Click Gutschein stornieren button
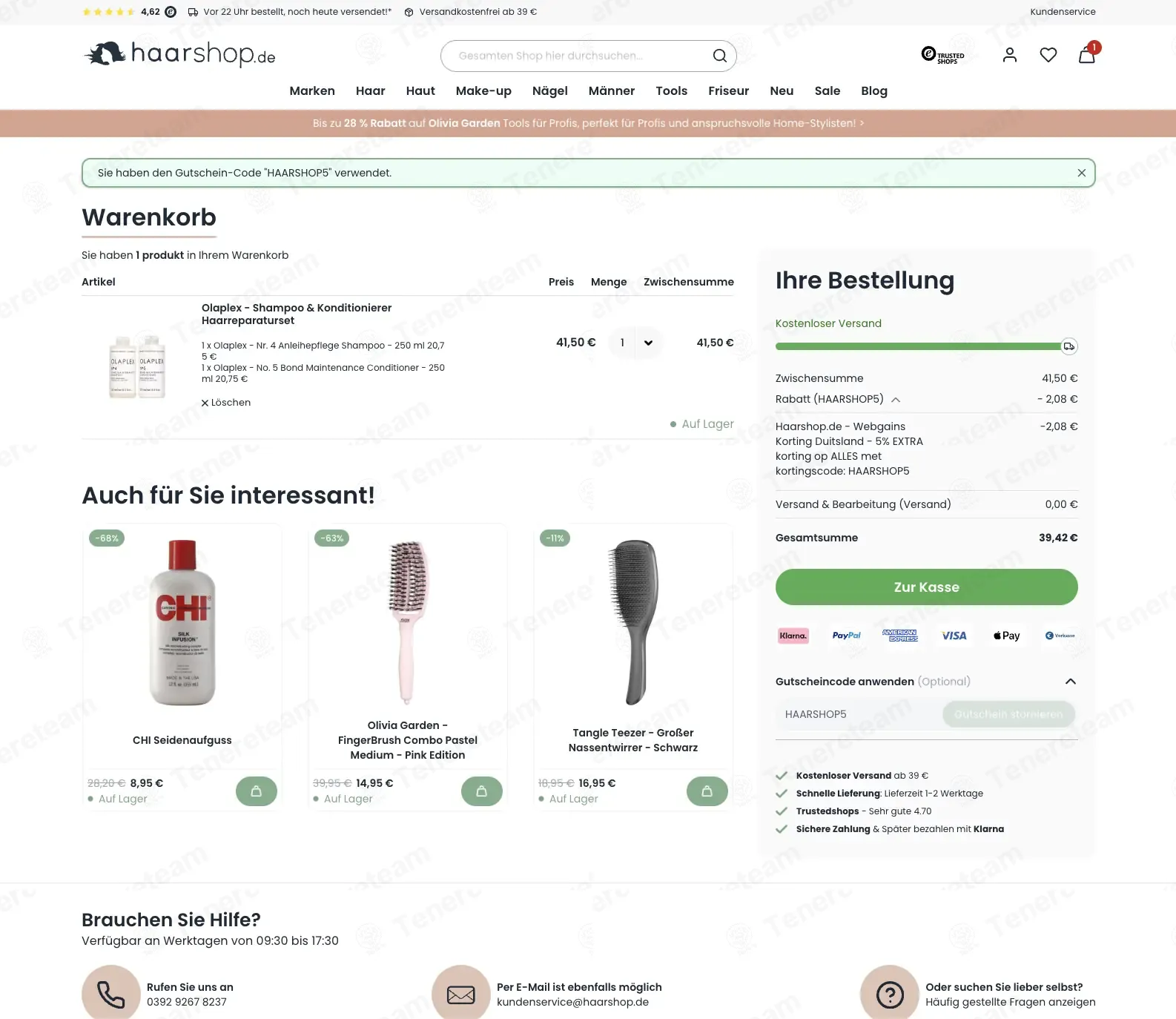This screenshot has width=1176, height=1019. click(1008, 714)
